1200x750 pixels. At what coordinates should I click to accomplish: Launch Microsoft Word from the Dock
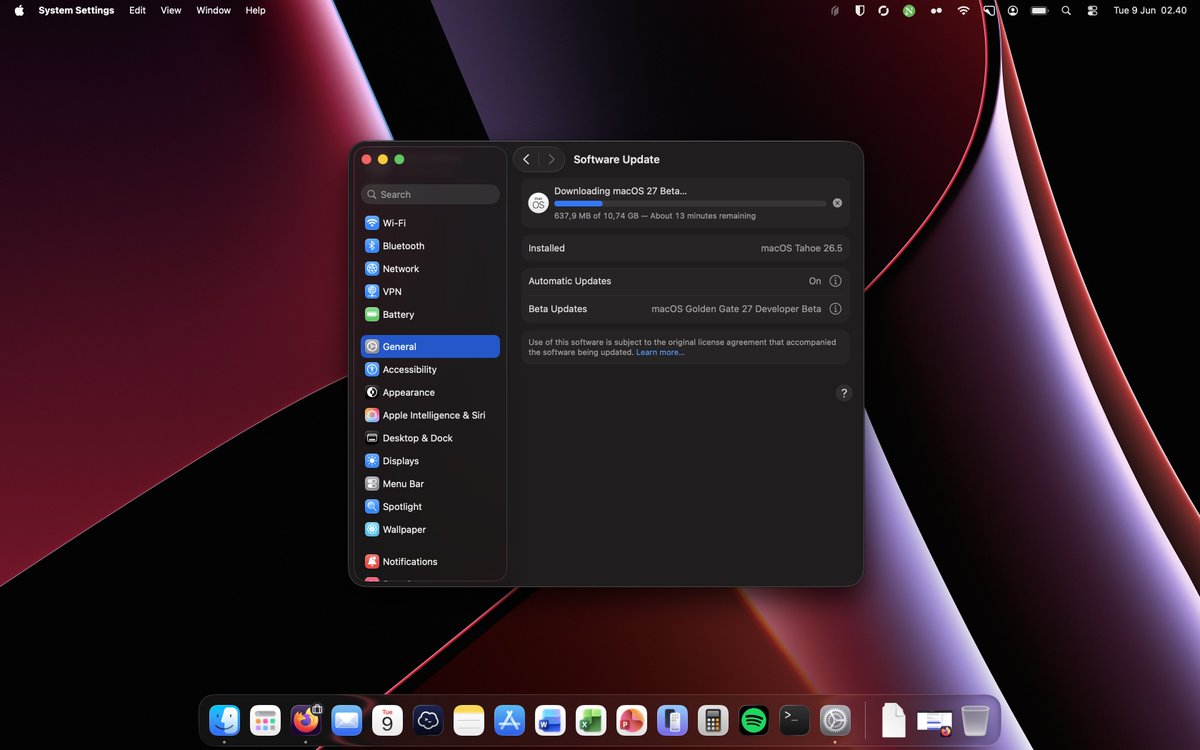(x=550, y=720)
